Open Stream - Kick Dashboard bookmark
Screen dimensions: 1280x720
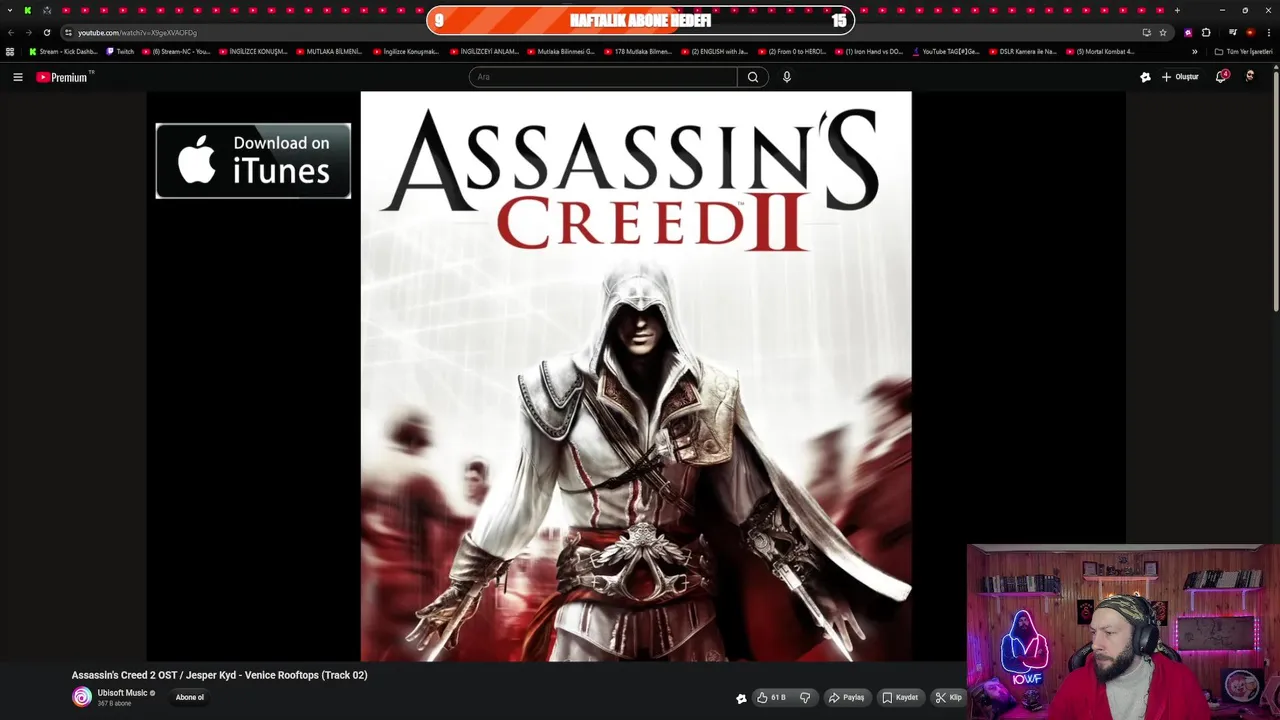pyautogui.click(x=63, y=51)
